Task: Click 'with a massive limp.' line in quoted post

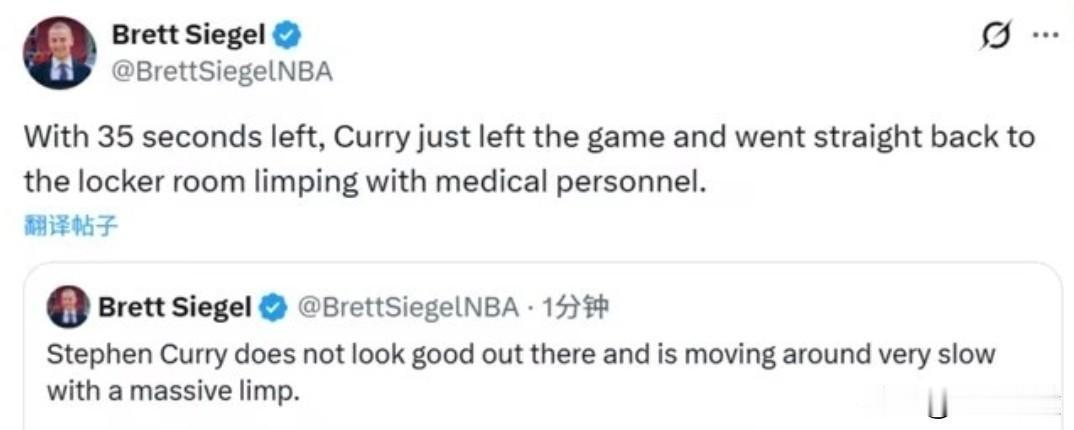Action: (x=173, y=391)
